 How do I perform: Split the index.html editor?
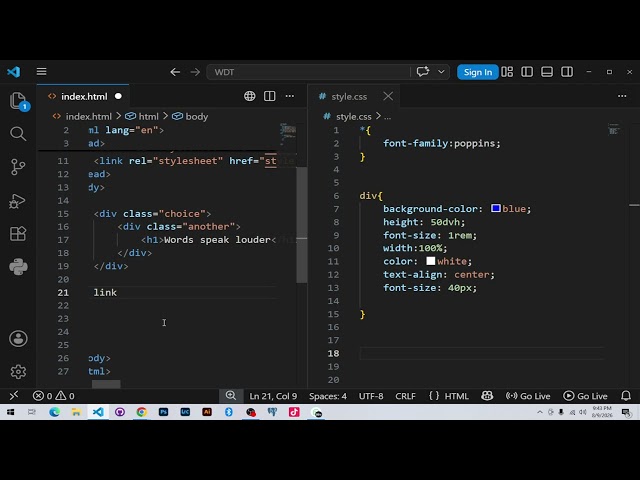coord(269,96)
